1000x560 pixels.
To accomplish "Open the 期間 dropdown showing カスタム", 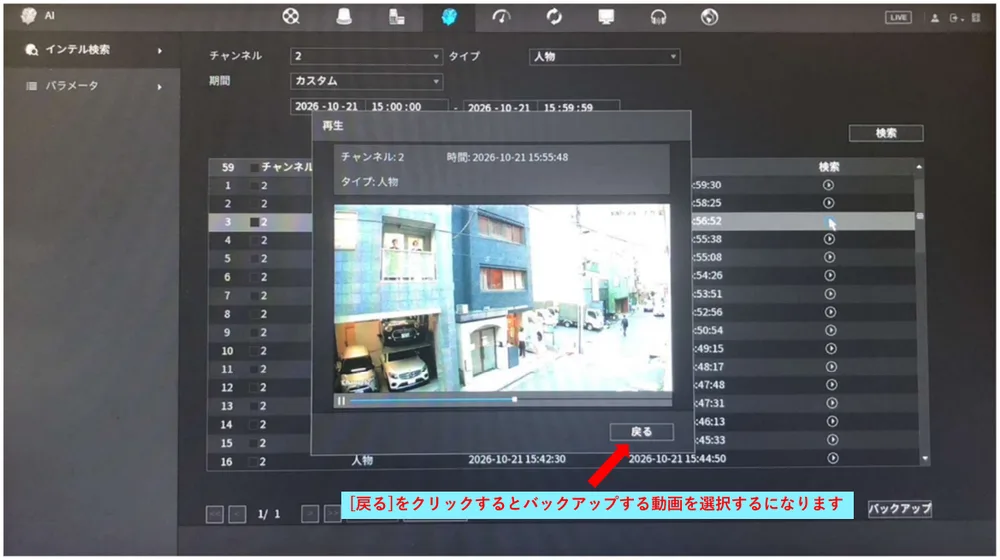I will [366, 81].
